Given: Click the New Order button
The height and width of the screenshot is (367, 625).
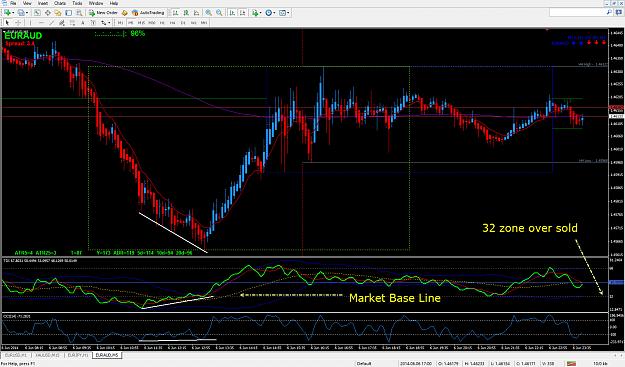Looking at the screenshot, I should click(x=103, y=13).
